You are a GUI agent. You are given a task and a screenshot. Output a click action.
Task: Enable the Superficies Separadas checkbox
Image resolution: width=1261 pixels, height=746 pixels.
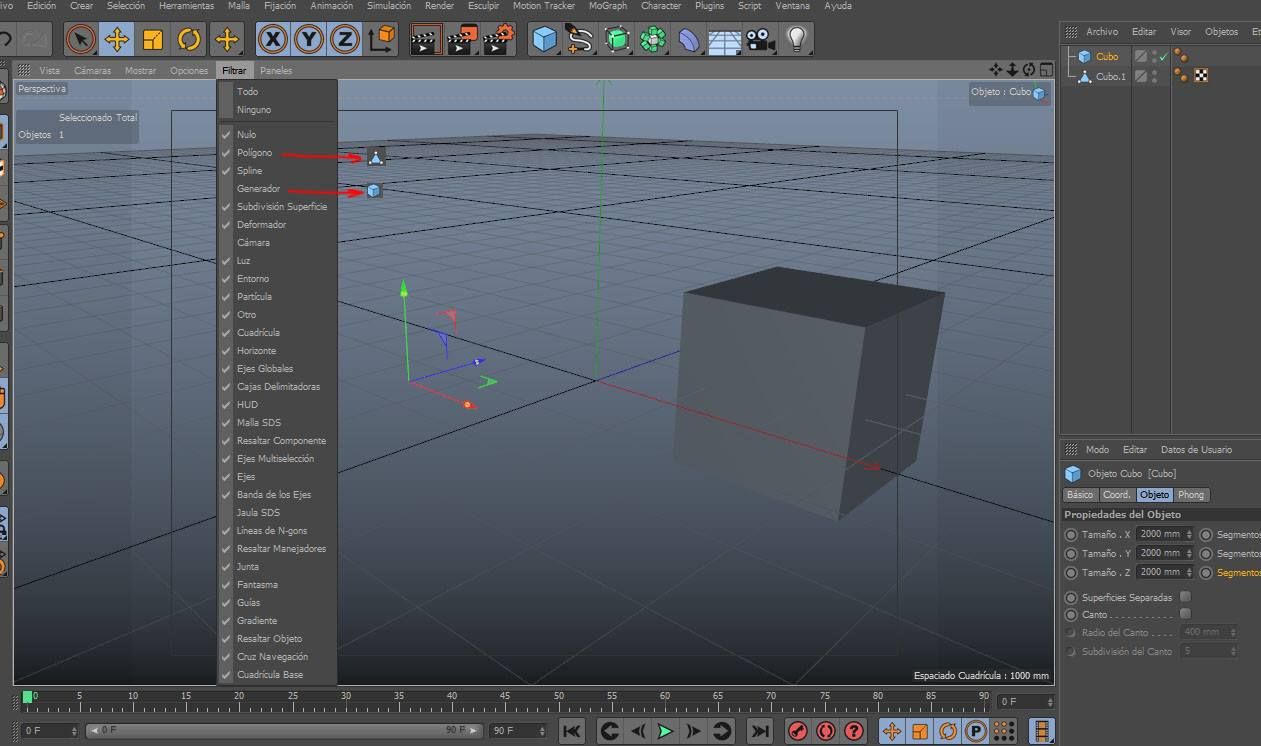(x=1185, y=597)
